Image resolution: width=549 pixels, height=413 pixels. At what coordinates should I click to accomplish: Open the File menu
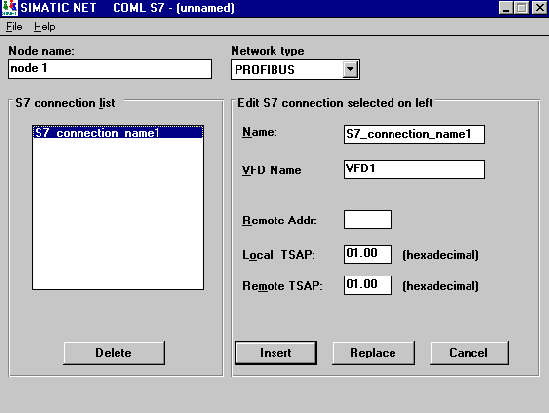14,27
